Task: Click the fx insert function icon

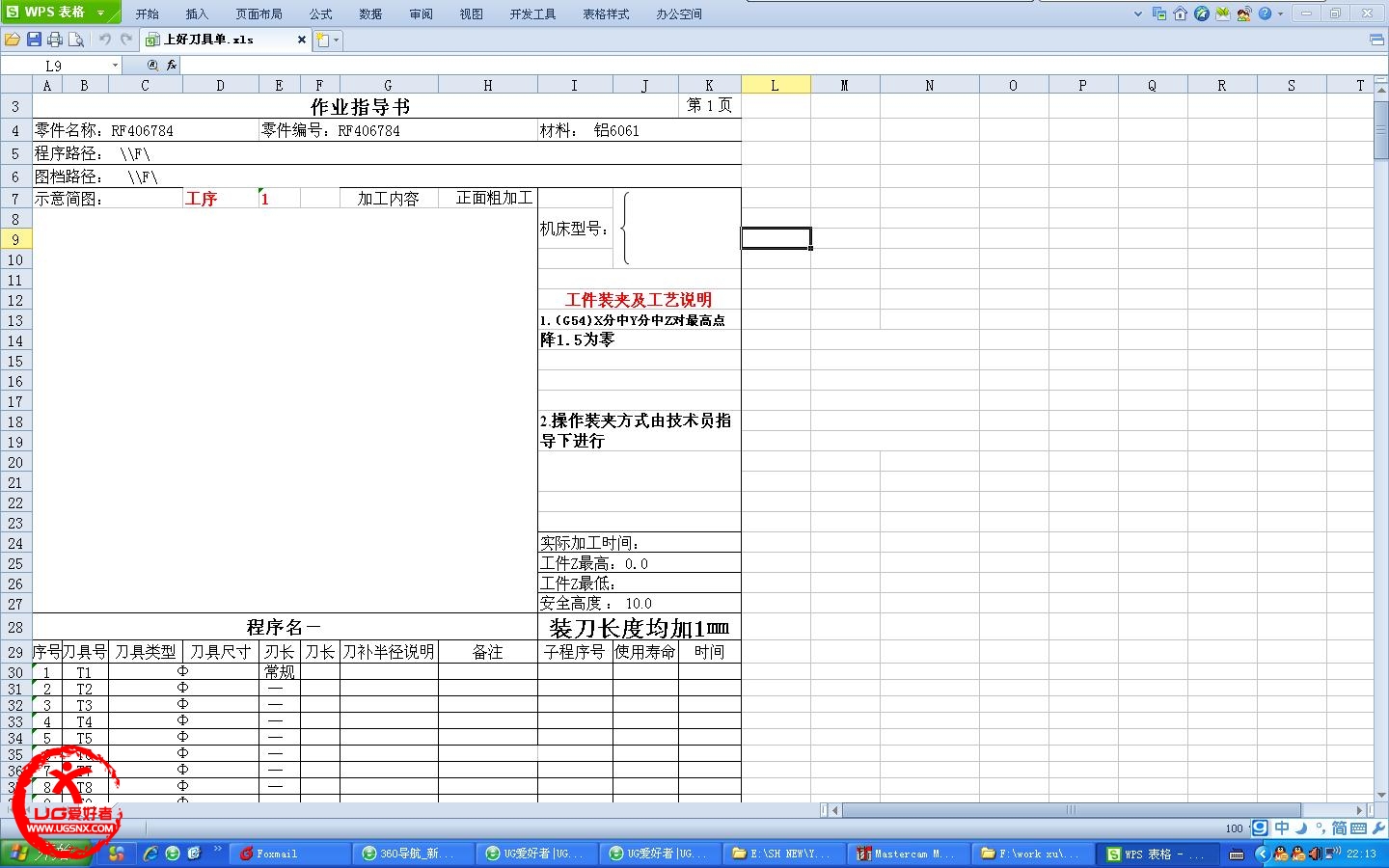Action: coord(172,66)
